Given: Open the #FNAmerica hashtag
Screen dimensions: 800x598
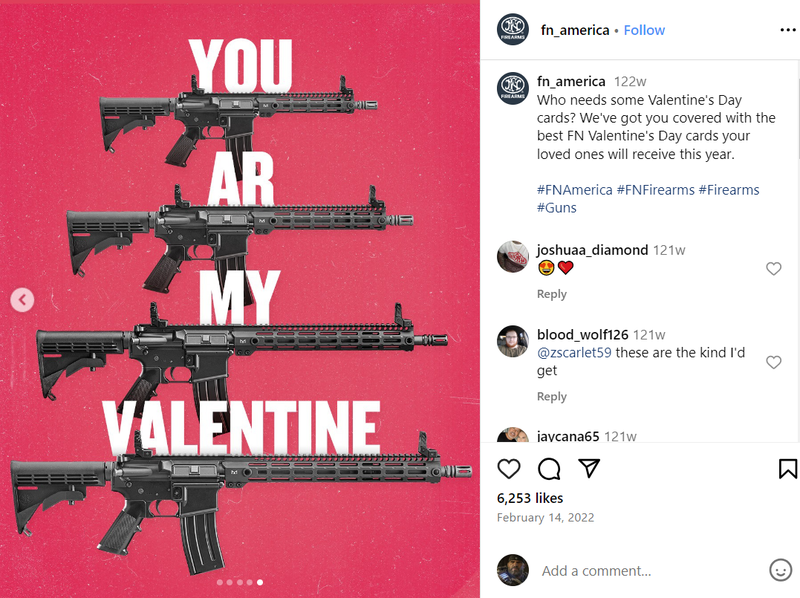Looking at the screenshot, I should coord(574,190).
